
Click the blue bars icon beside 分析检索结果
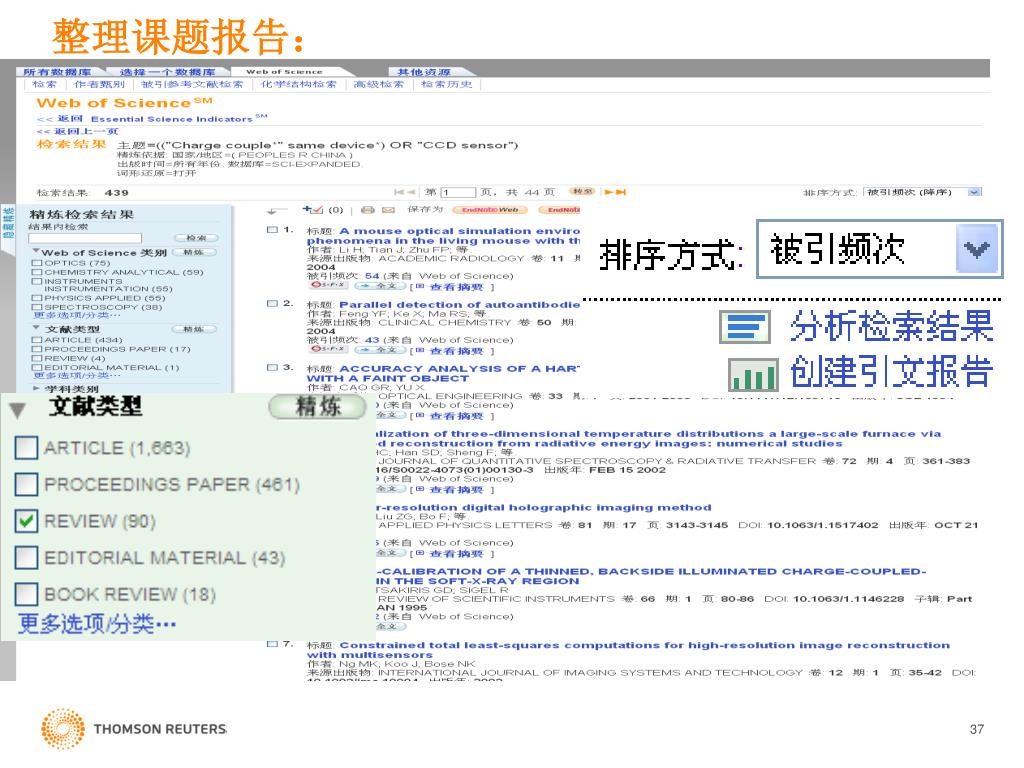[745, 327]
